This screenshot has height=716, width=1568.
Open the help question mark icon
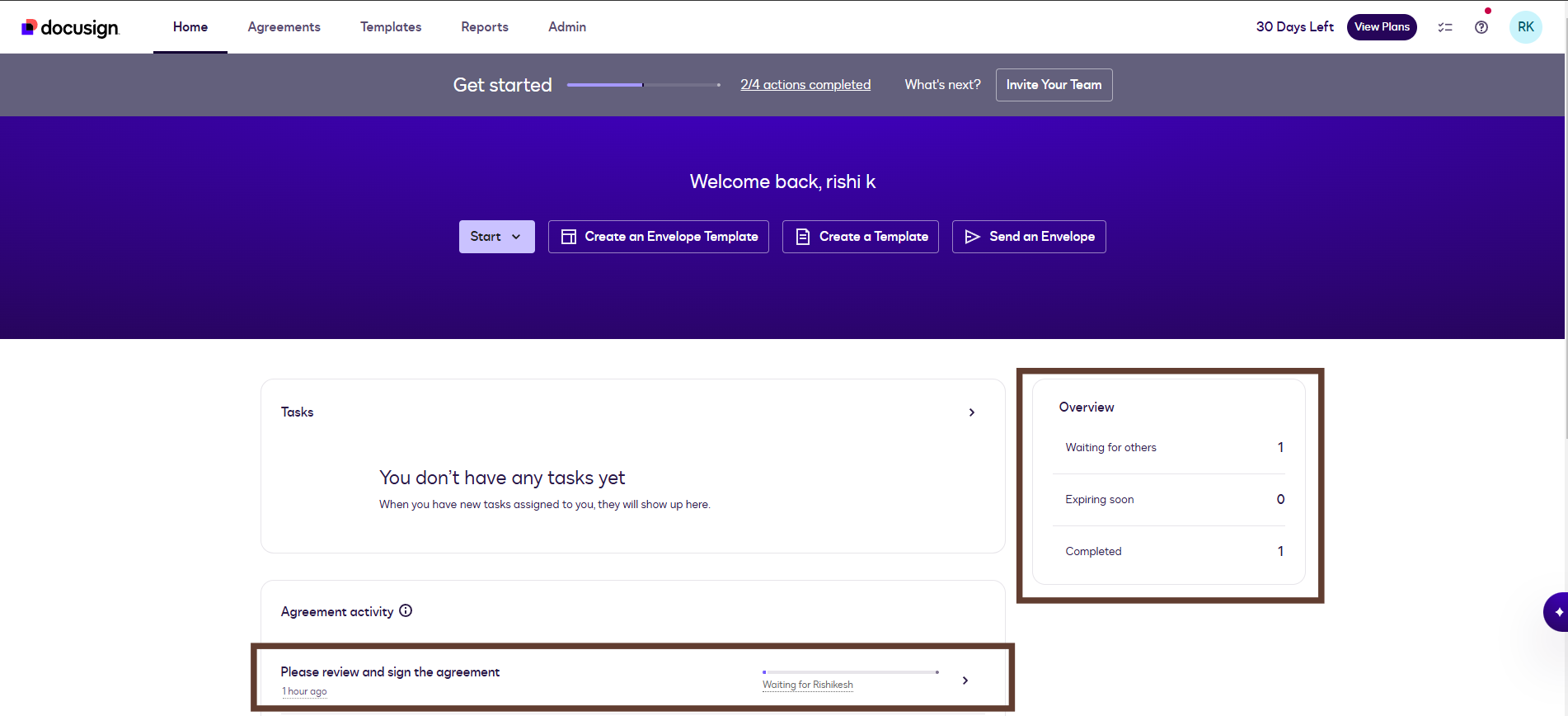tap(1481, 27)
